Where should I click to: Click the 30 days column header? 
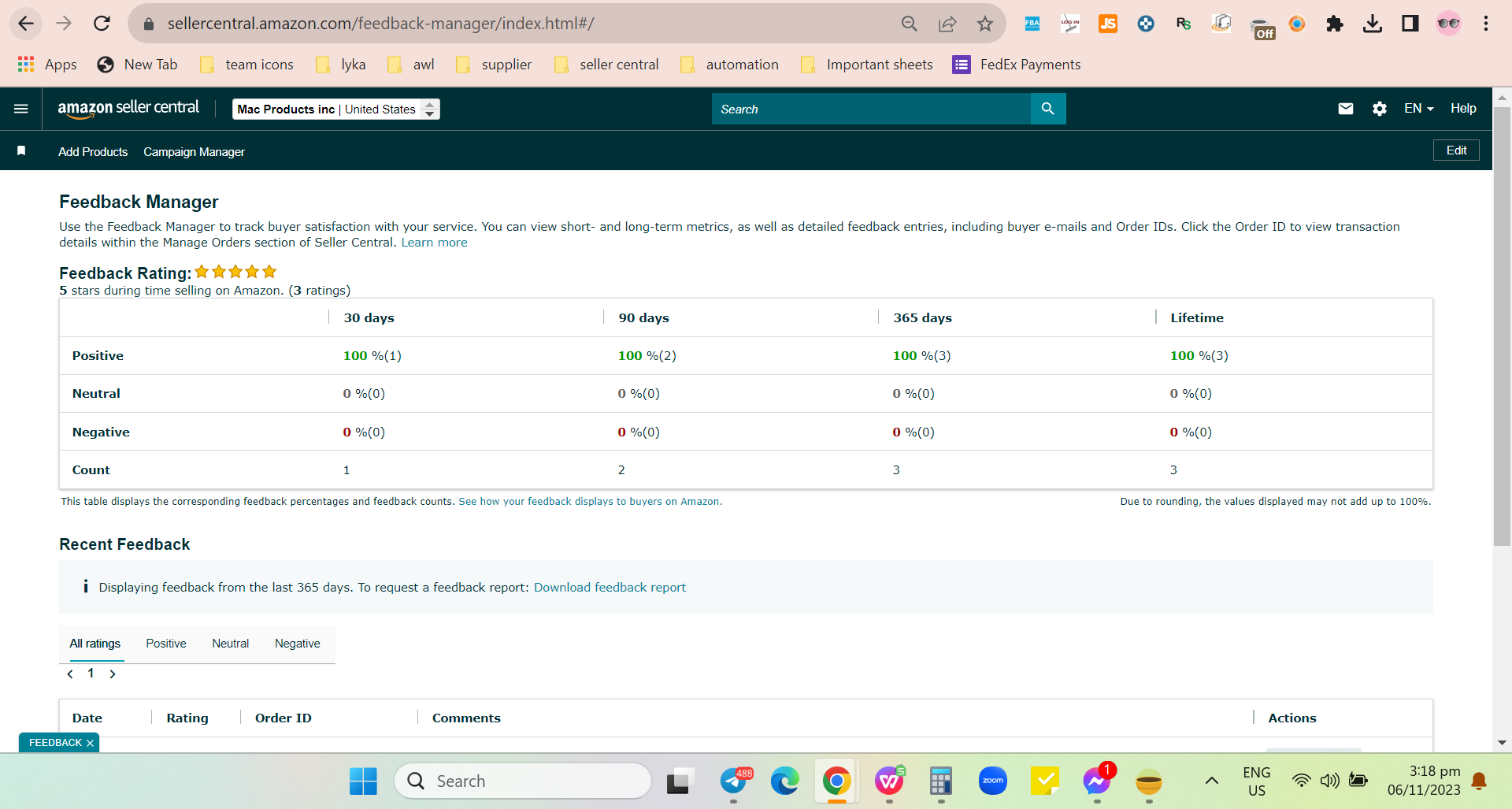click(369, 317)
